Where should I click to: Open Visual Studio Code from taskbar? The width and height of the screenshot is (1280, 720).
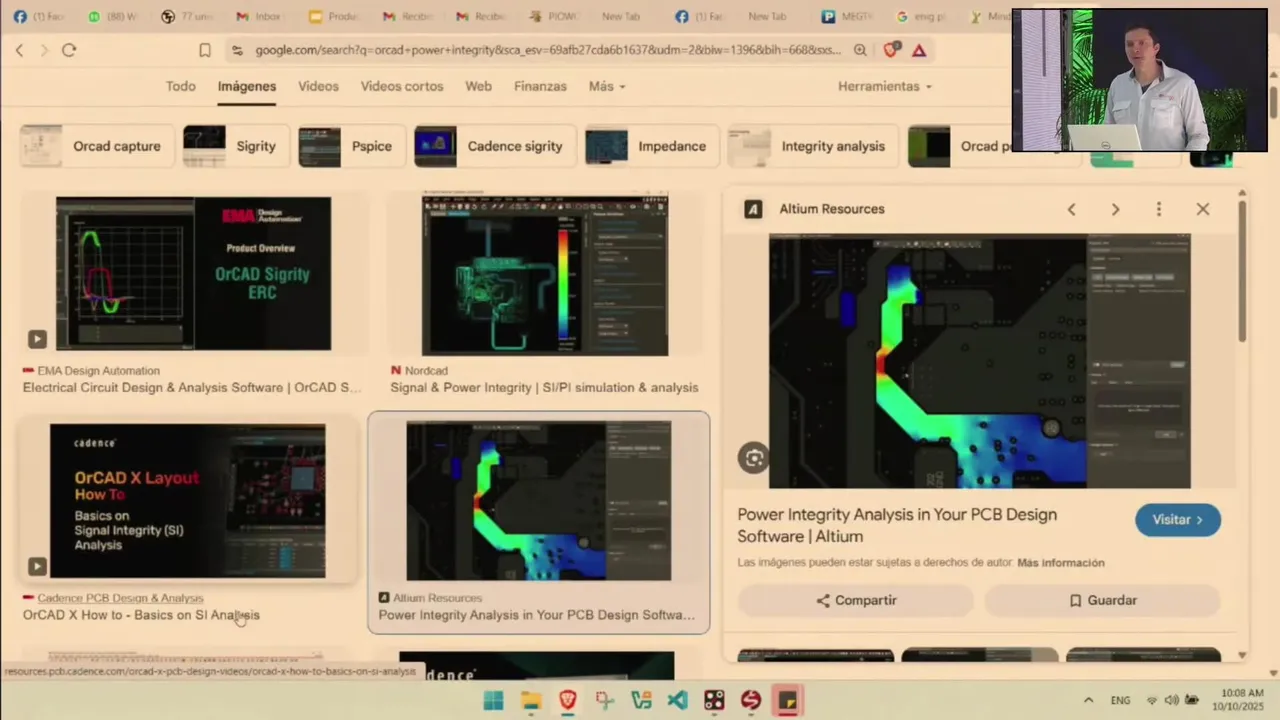(677, 700)
